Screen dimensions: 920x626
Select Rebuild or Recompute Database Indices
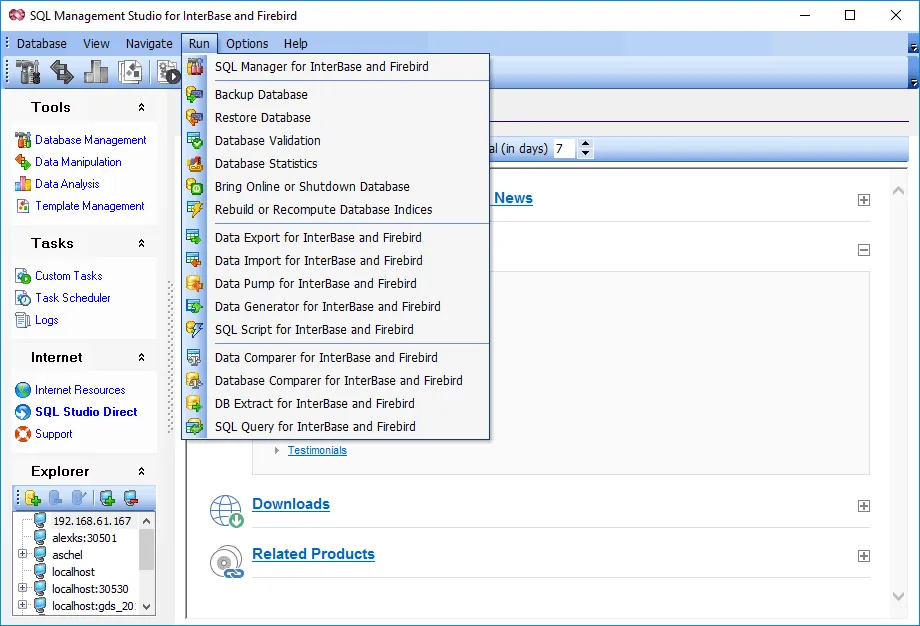[336, 209]
